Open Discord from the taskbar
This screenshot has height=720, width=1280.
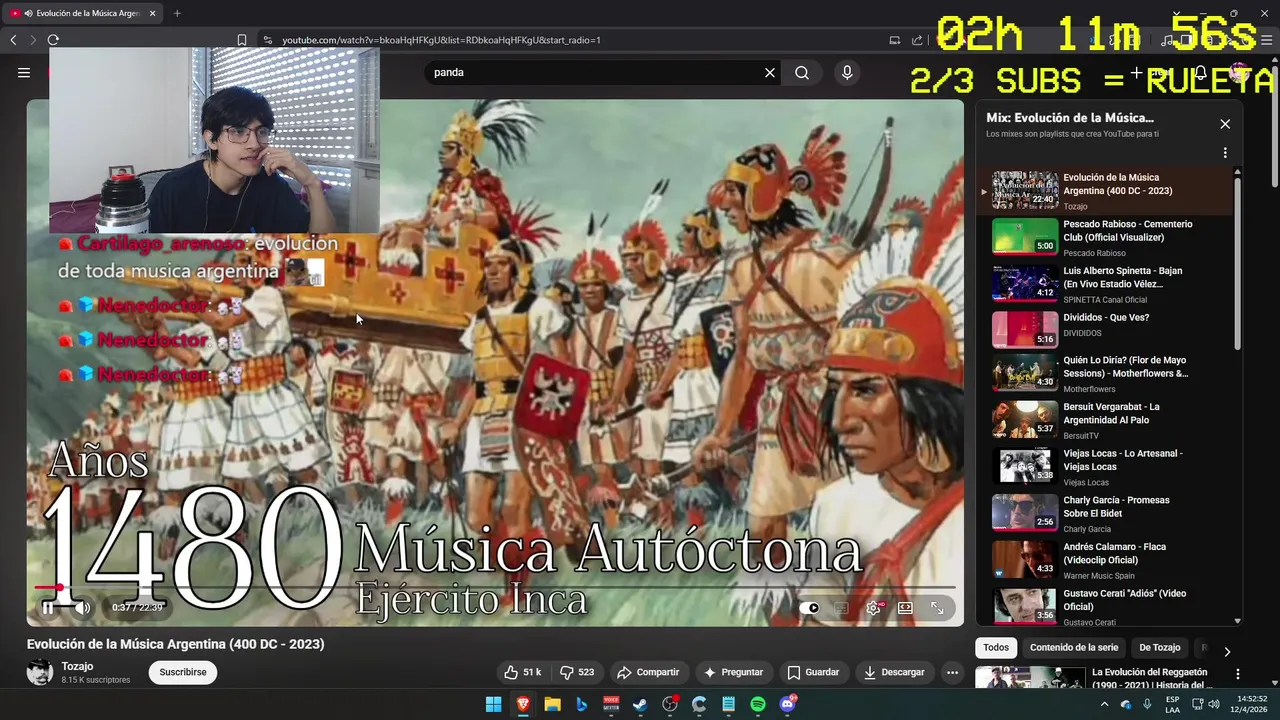787,704
